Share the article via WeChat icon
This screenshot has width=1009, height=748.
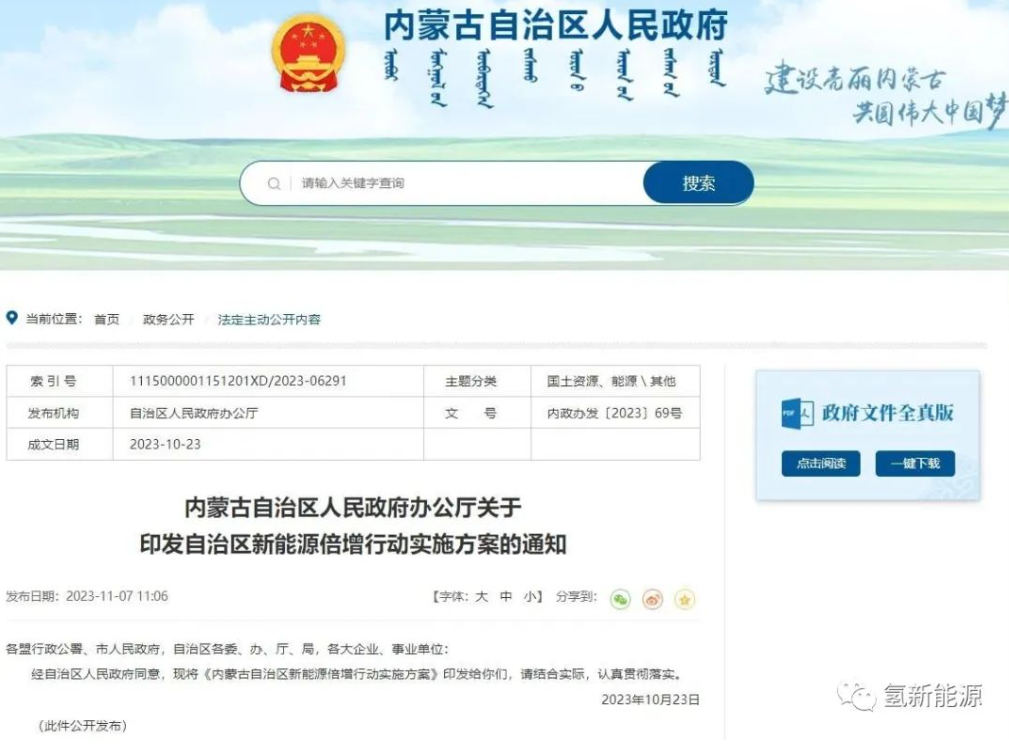[621, 599]
